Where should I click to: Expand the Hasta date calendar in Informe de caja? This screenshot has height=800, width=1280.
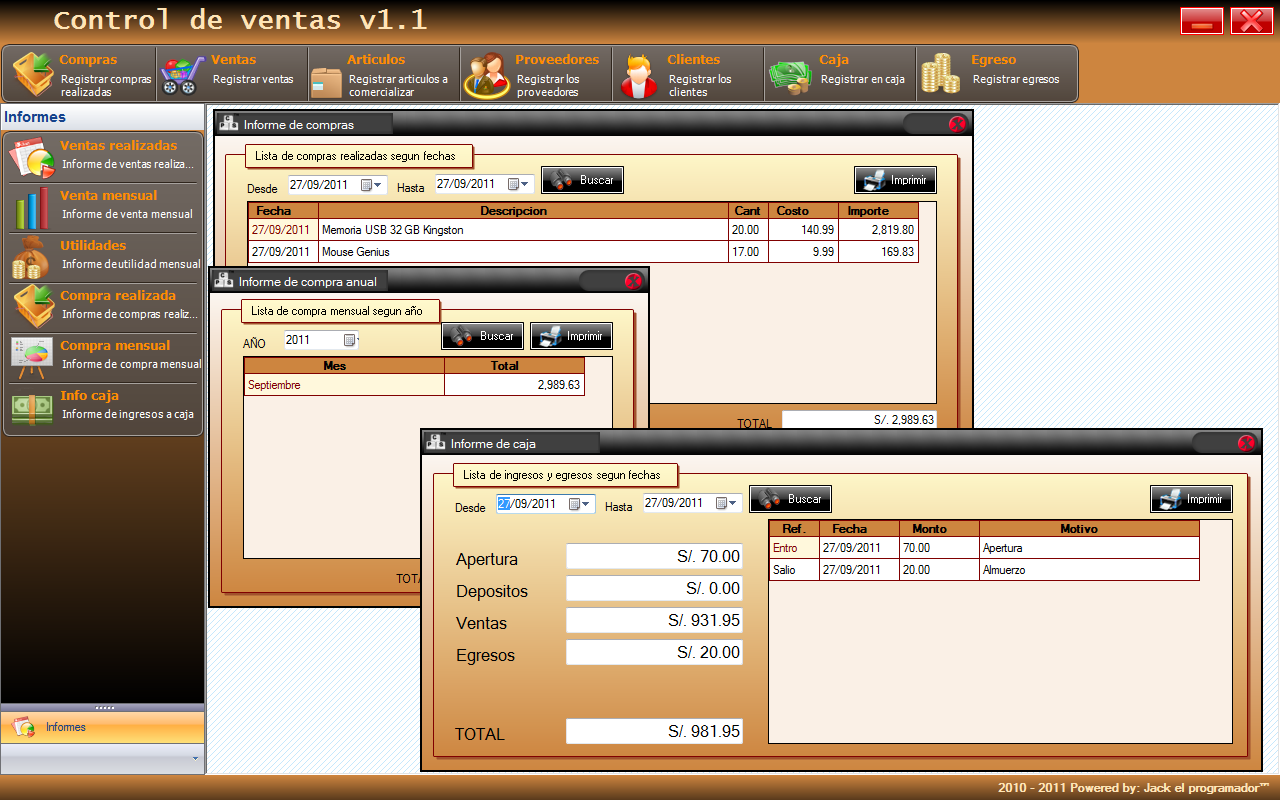[730, 503]
